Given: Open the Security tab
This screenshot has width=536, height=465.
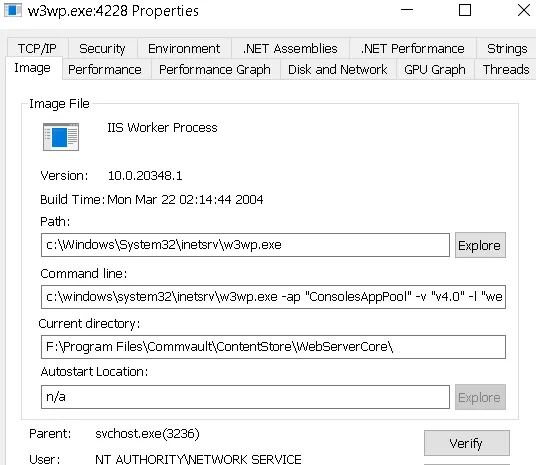Looking at the screenshot, I should pyautogui.click(x=103, y=48).
